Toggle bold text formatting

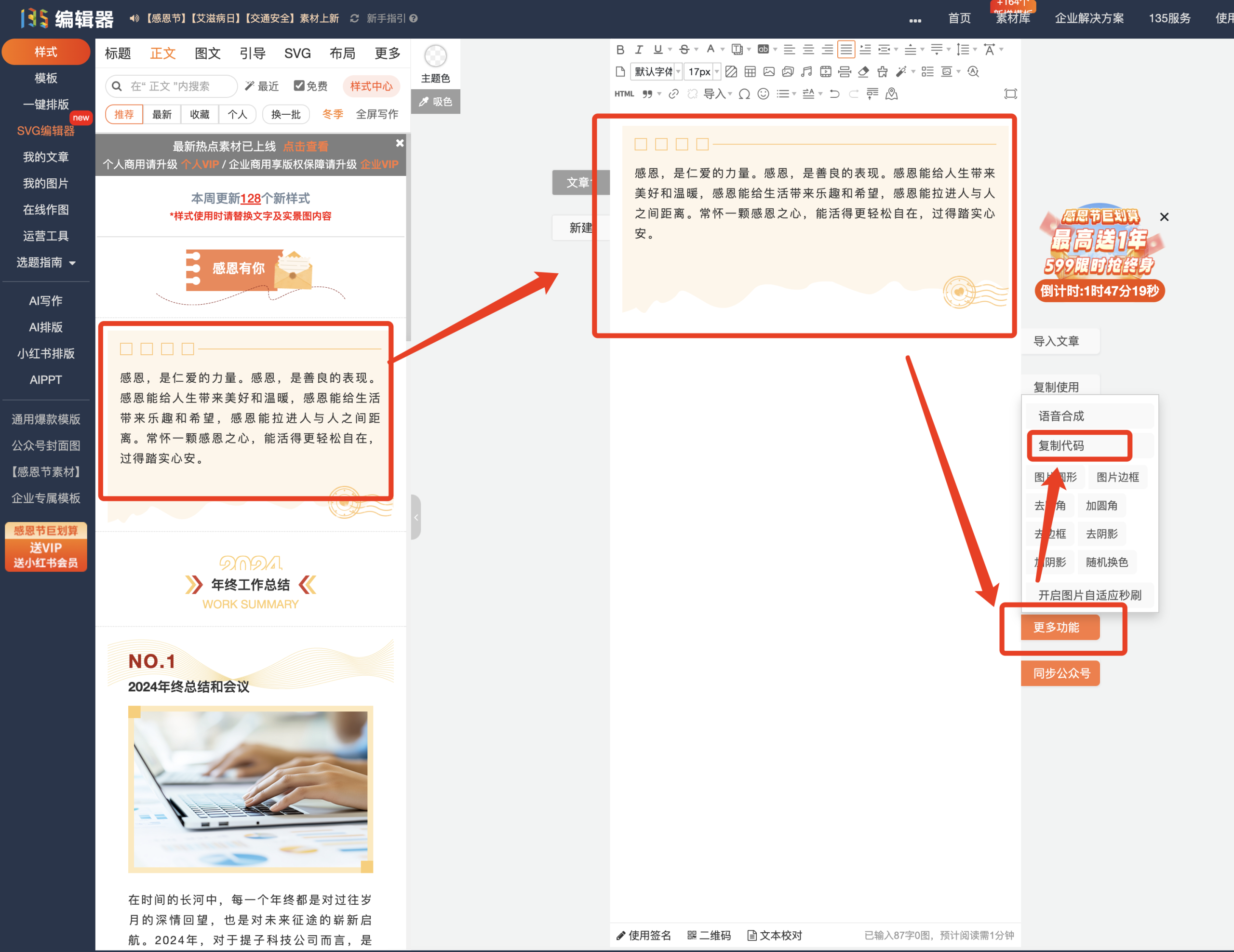tap(620, 50)
